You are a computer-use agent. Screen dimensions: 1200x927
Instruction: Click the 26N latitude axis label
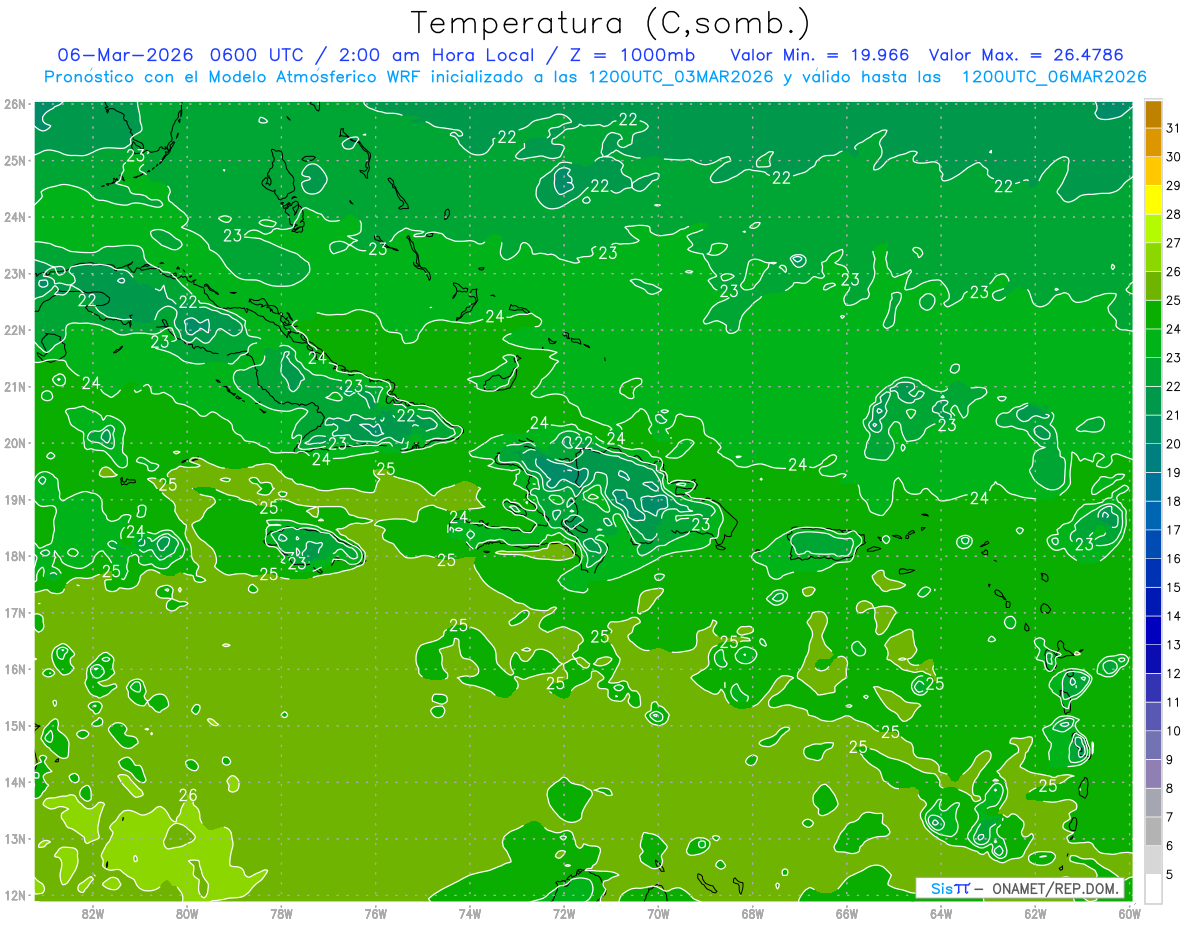pos(14,104)
